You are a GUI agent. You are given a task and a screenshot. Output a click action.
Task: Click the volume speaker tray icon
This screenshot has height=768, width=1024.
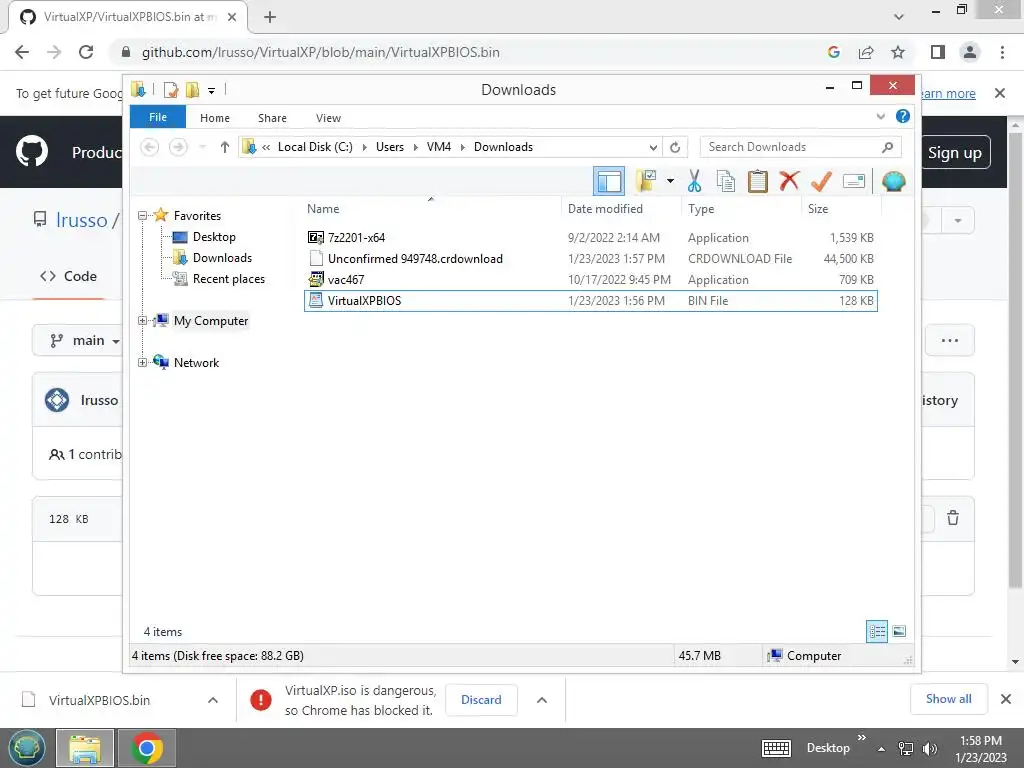pyautogui.click(x=929, y=748)
